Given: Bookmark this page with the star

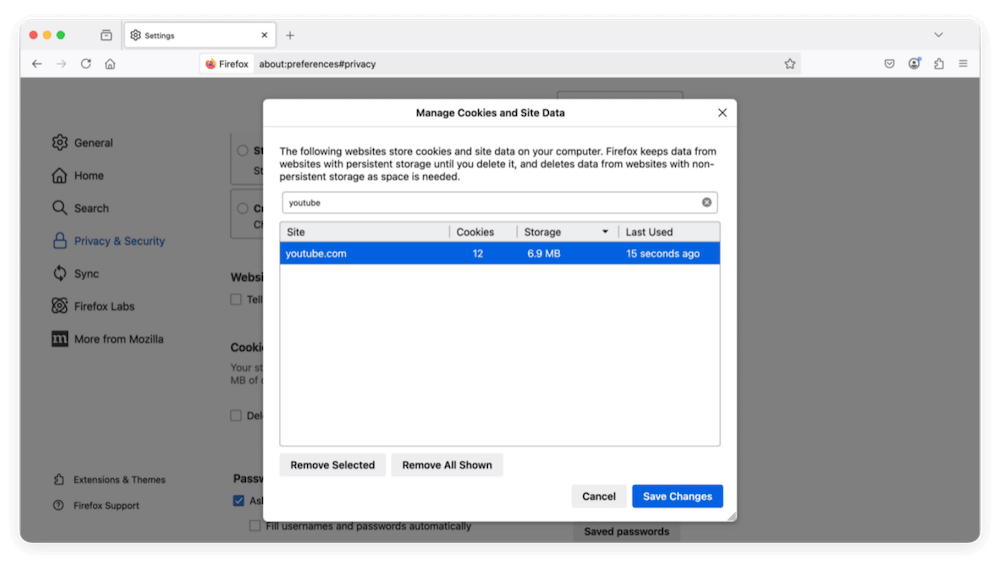Looking at the screenshot, I should [790, 64].
